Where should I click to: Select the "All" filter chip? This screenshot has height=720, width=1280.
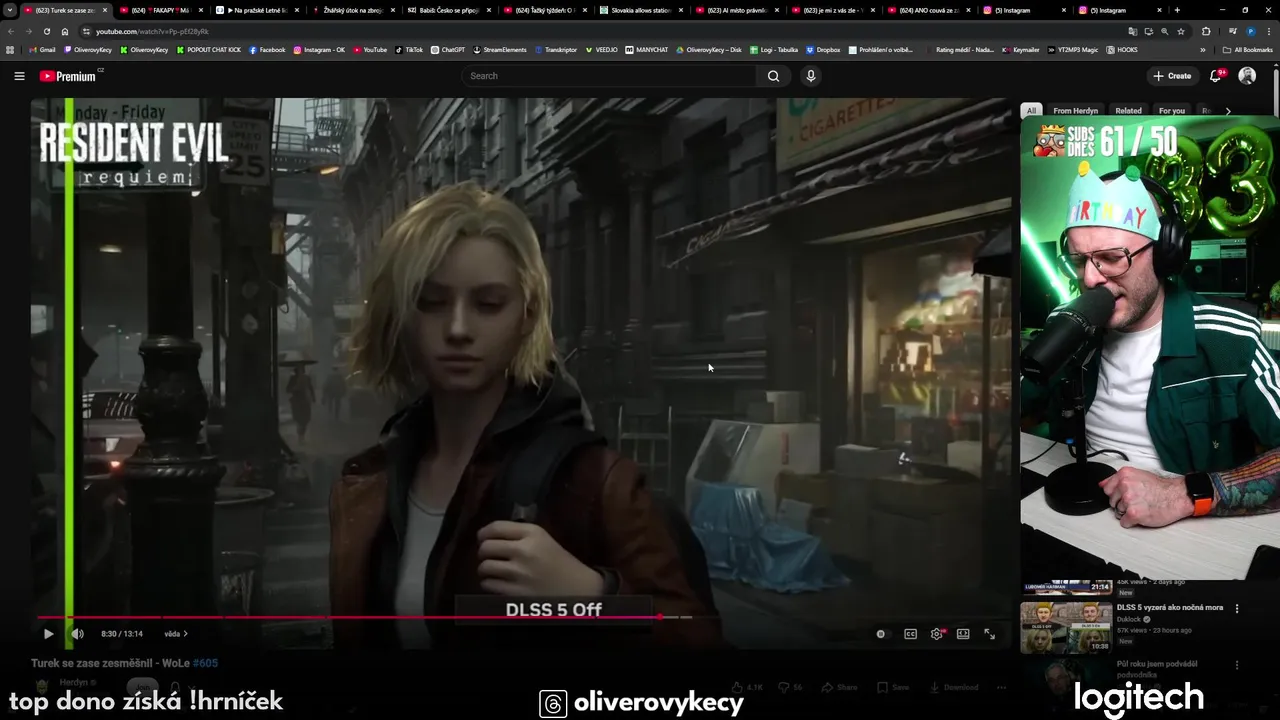(1031, 111)
